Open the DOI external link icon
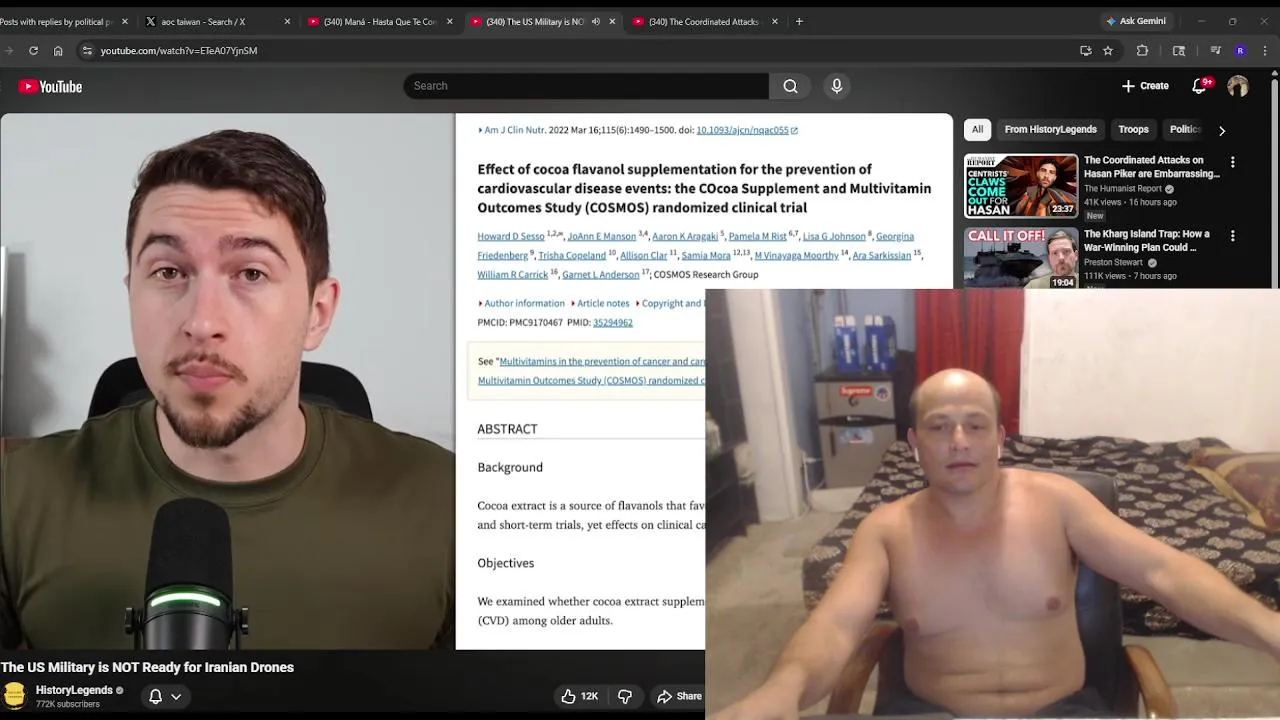Viewport: 1280px width, 720px height. 794,130
